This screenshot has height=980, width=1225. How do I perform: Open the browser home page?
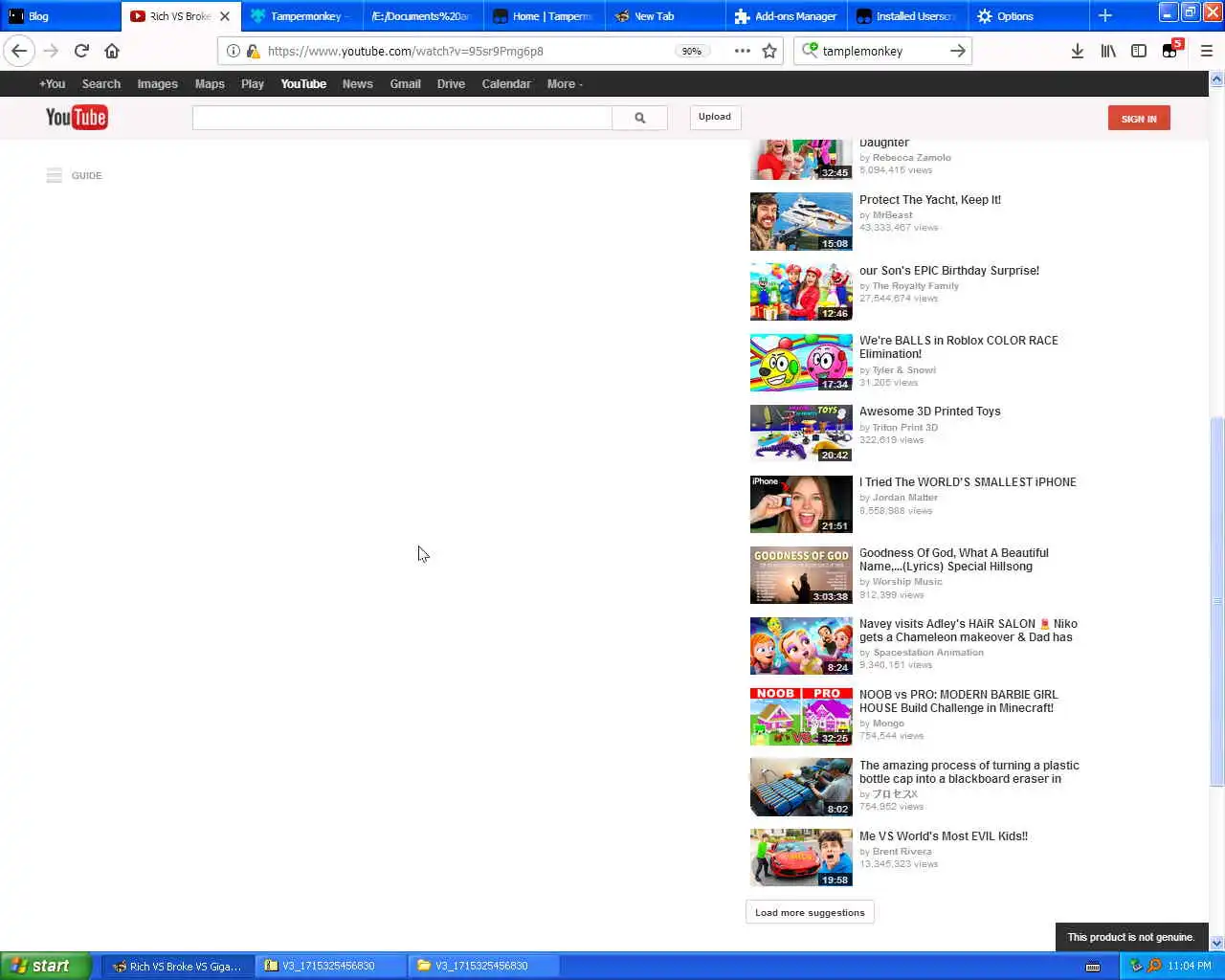click(112, 51)
